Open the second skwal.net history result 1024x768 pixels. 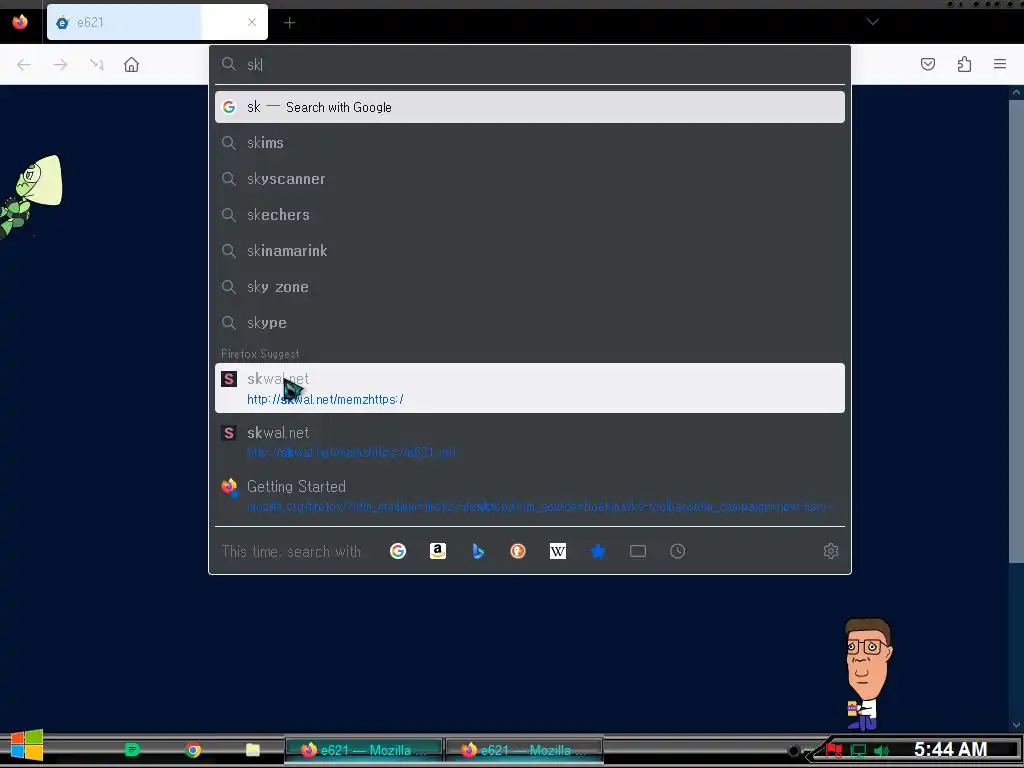(x=530, y=442)
